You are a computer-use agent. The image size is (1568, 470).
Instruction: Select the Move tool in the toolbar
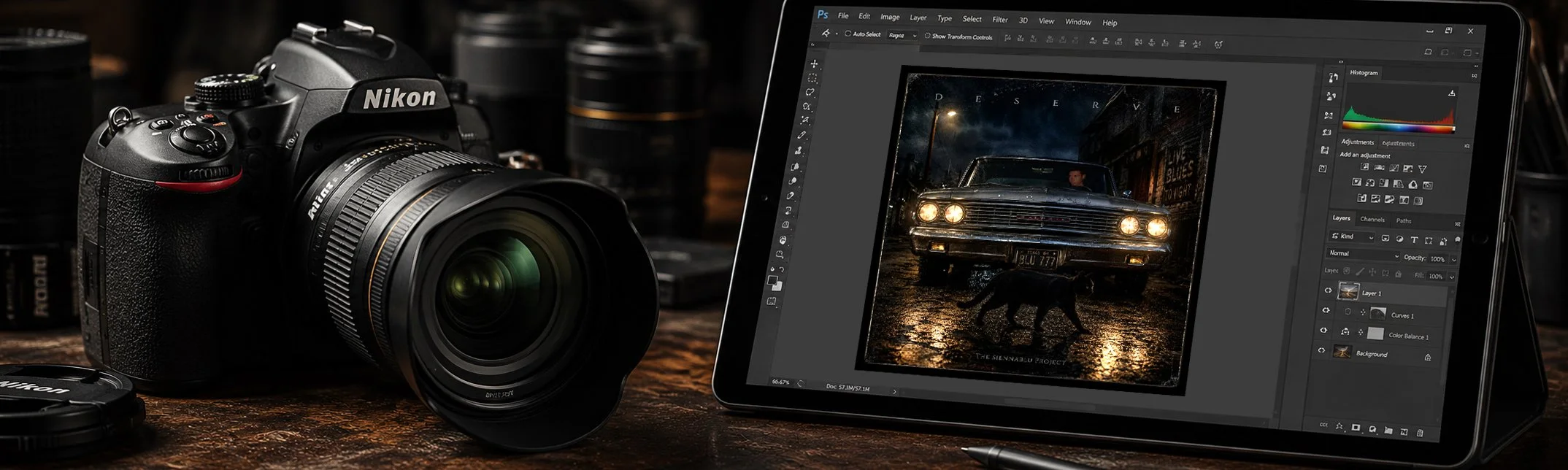[x=813, y=63]
